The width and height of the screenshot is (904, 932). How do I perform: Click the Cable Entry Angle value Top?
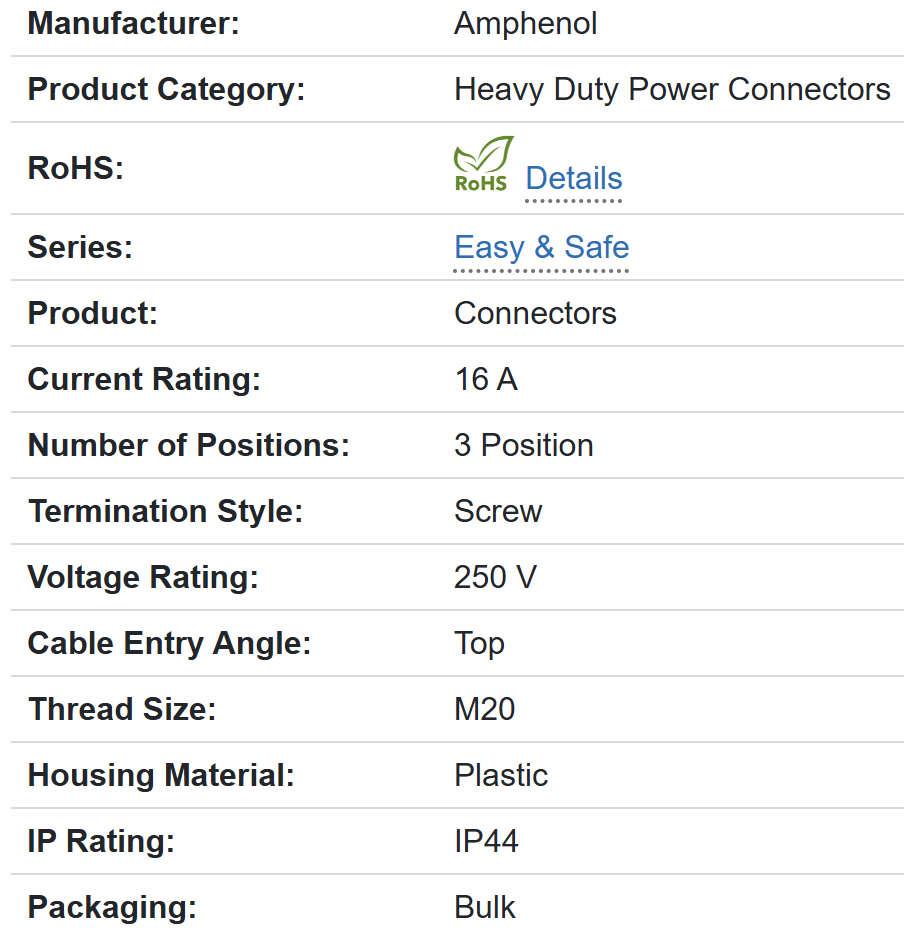coord(480,644)
